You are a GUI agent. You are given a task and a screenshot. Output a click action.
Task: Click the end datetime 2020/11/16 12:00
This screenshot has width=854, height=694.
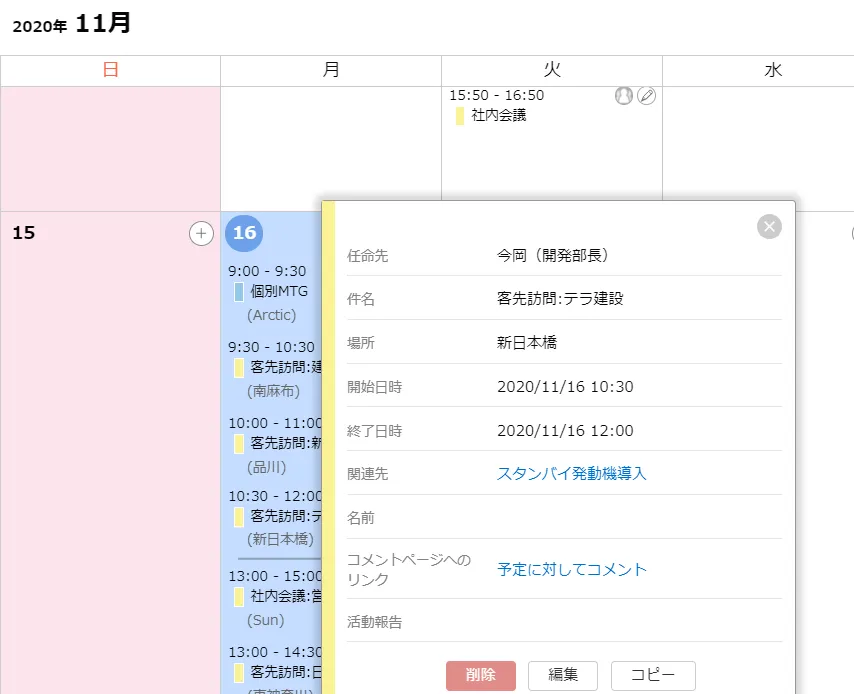click(565, 431)
